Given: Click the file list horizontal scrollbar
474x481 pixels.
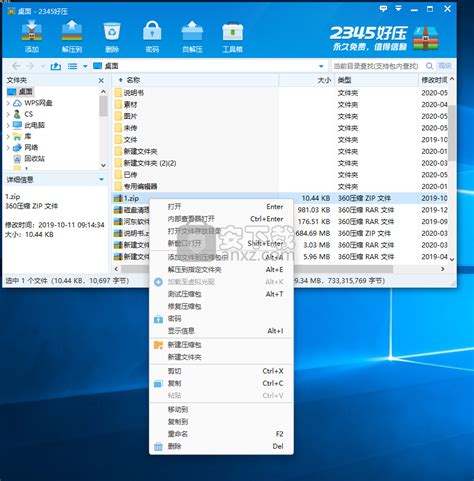Looking at the screenshot, I should [257, 269].
